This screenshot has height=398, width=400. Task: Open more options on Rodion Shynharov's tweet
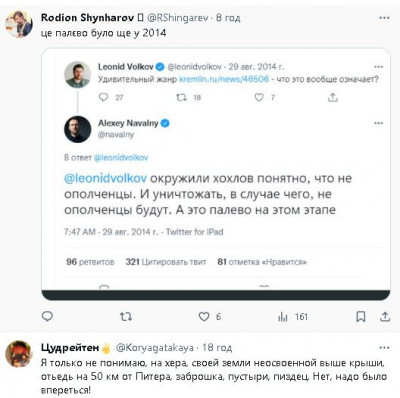click(x=384, y=18)
